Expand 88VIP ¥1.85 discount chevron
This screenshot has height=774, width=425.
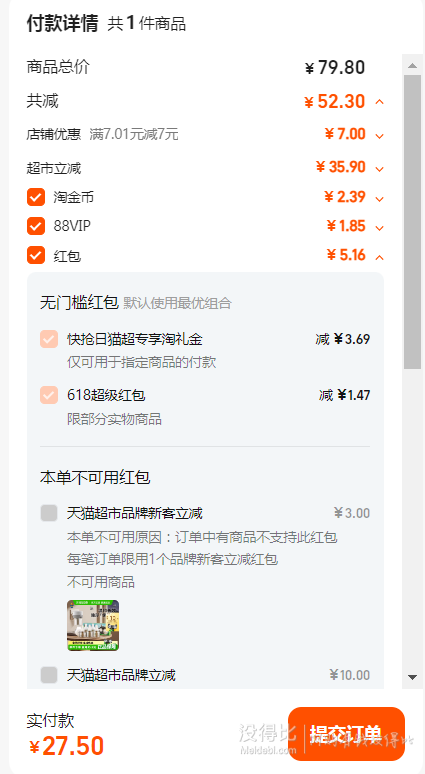[379, 228]
